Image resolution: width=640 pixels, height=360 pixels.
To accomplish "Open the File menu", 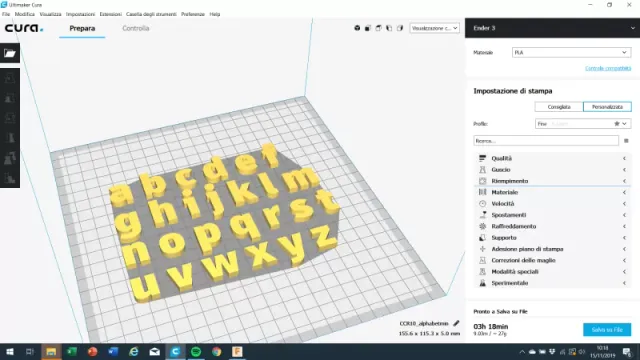I will [x=6, y=14].
